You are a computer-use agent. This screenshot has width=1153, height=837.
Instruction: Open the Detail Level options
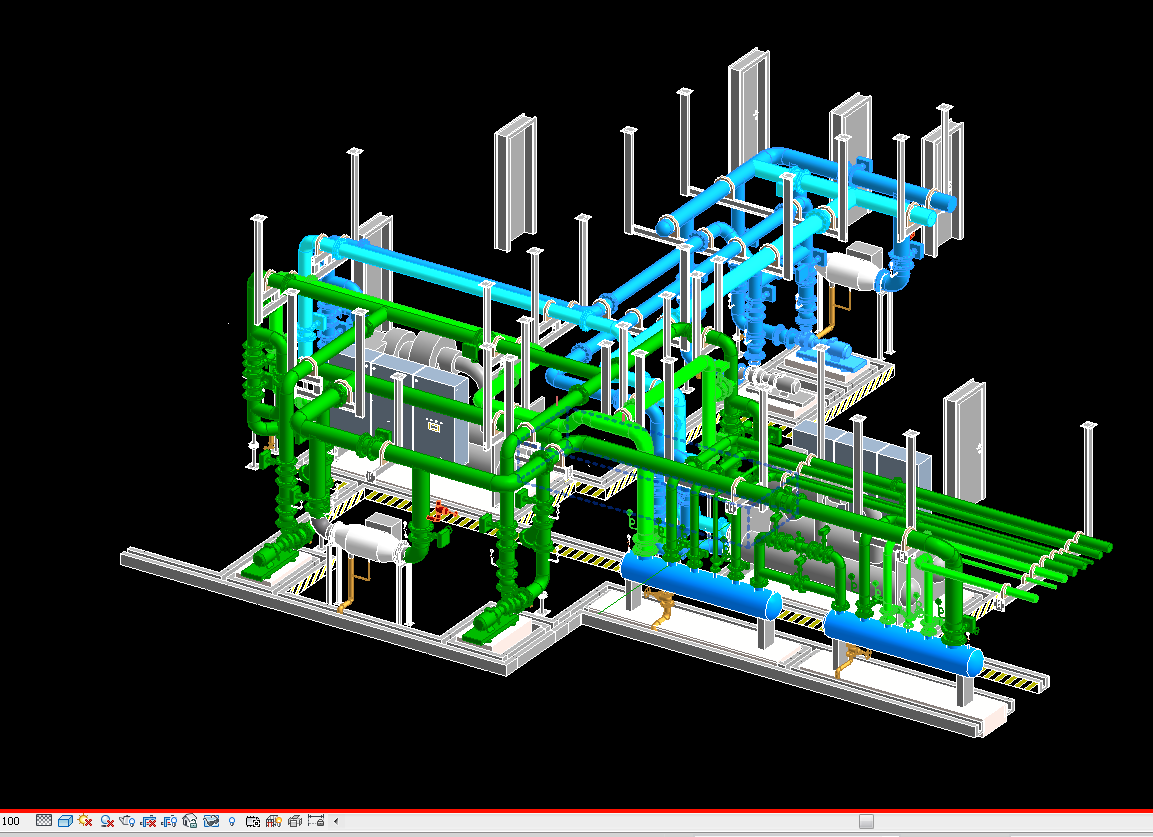[x=44, y=821]
